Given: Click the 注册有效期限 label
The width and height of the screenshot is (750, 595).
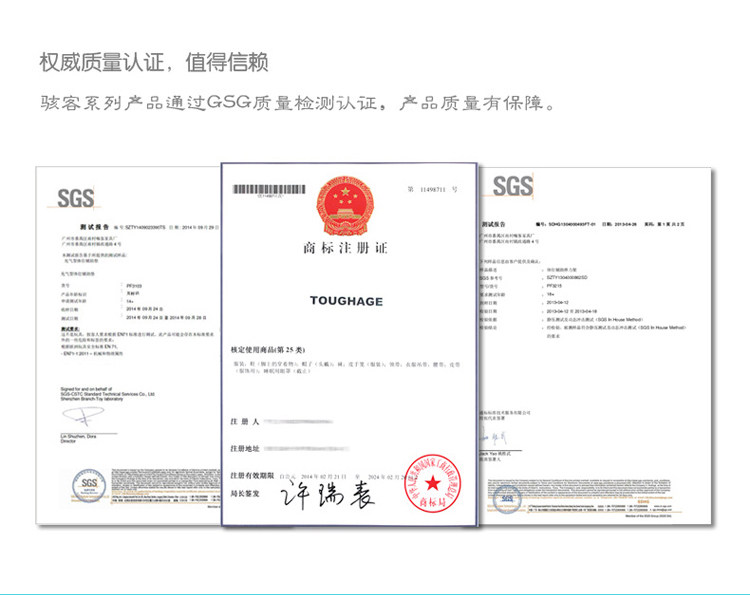Looking at the screenshot, I should [x=252, y=475].
